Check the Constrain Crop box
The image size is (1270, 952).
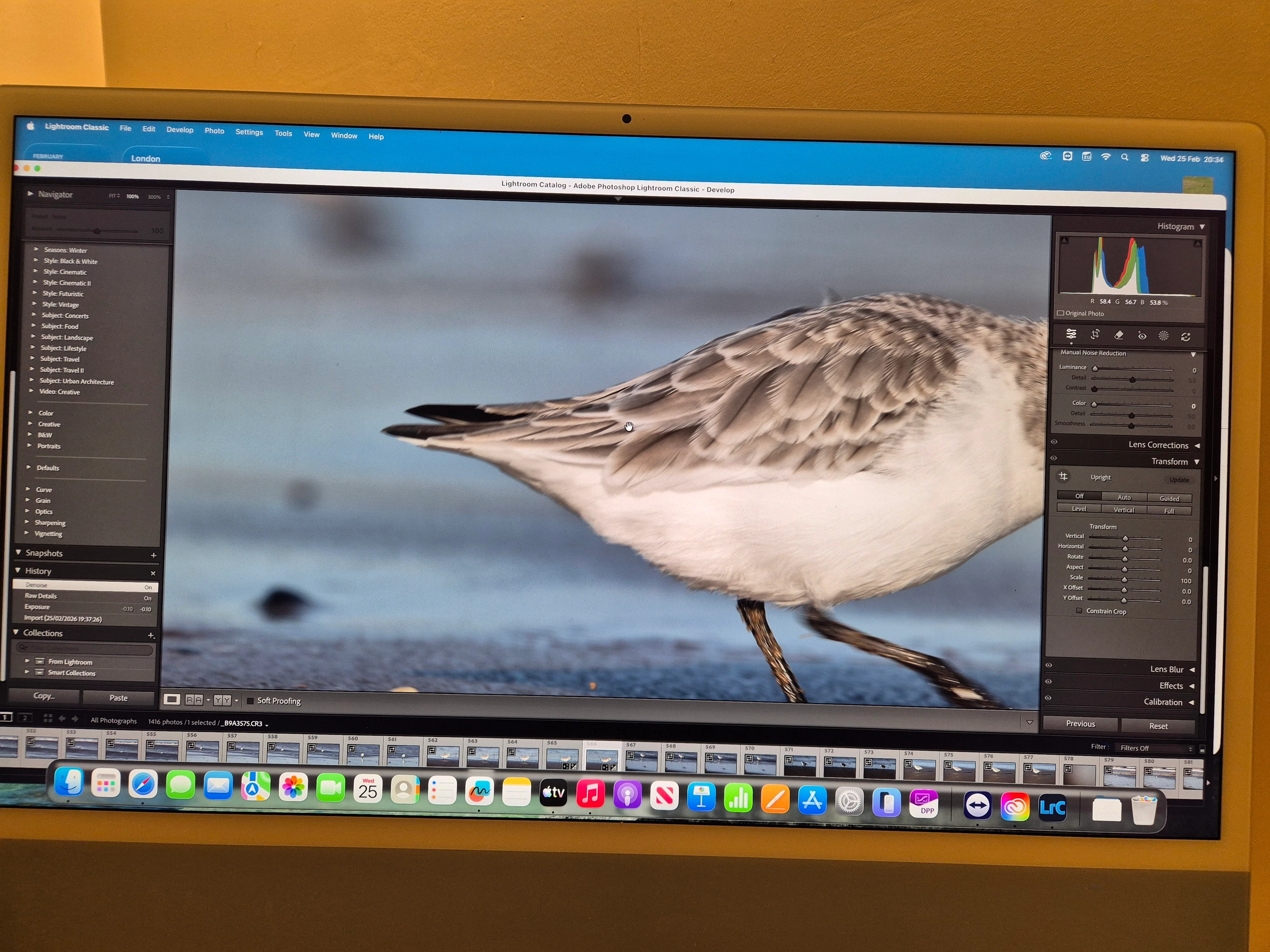(1079, 611)
